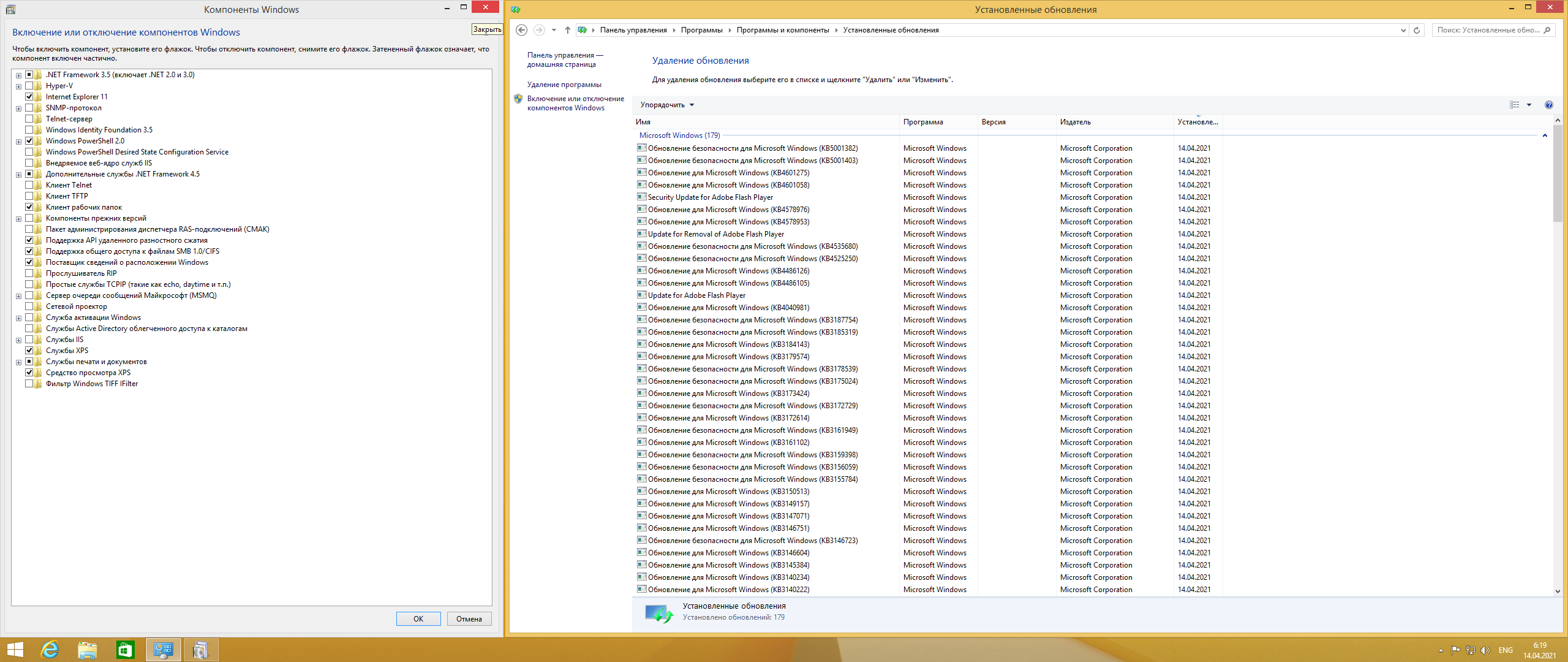1568x662 pixels.
Task: Click shield icon beside Windows features link
Action: tap(518, 99)
